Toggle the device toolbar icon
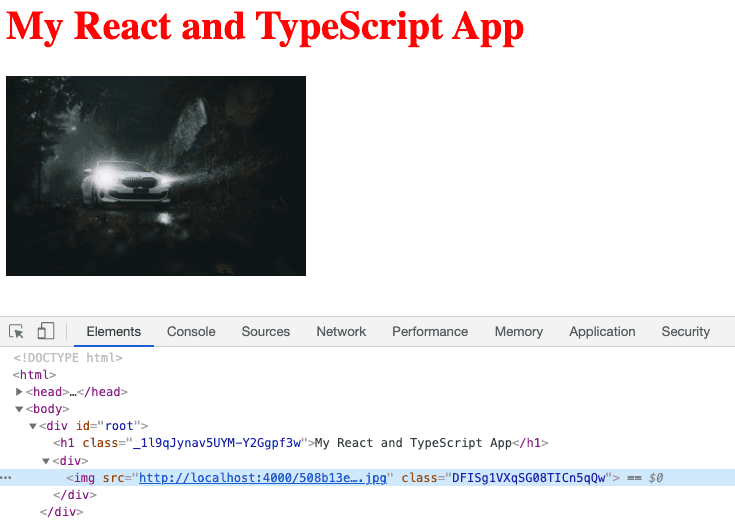This screenshot has height=522, width=735. click(x=46, y=332)
